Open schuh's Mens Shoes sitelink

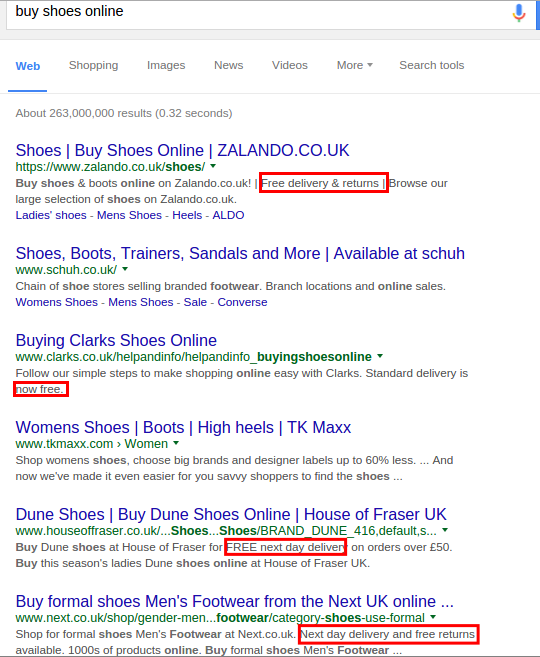(x=140, y=302)
